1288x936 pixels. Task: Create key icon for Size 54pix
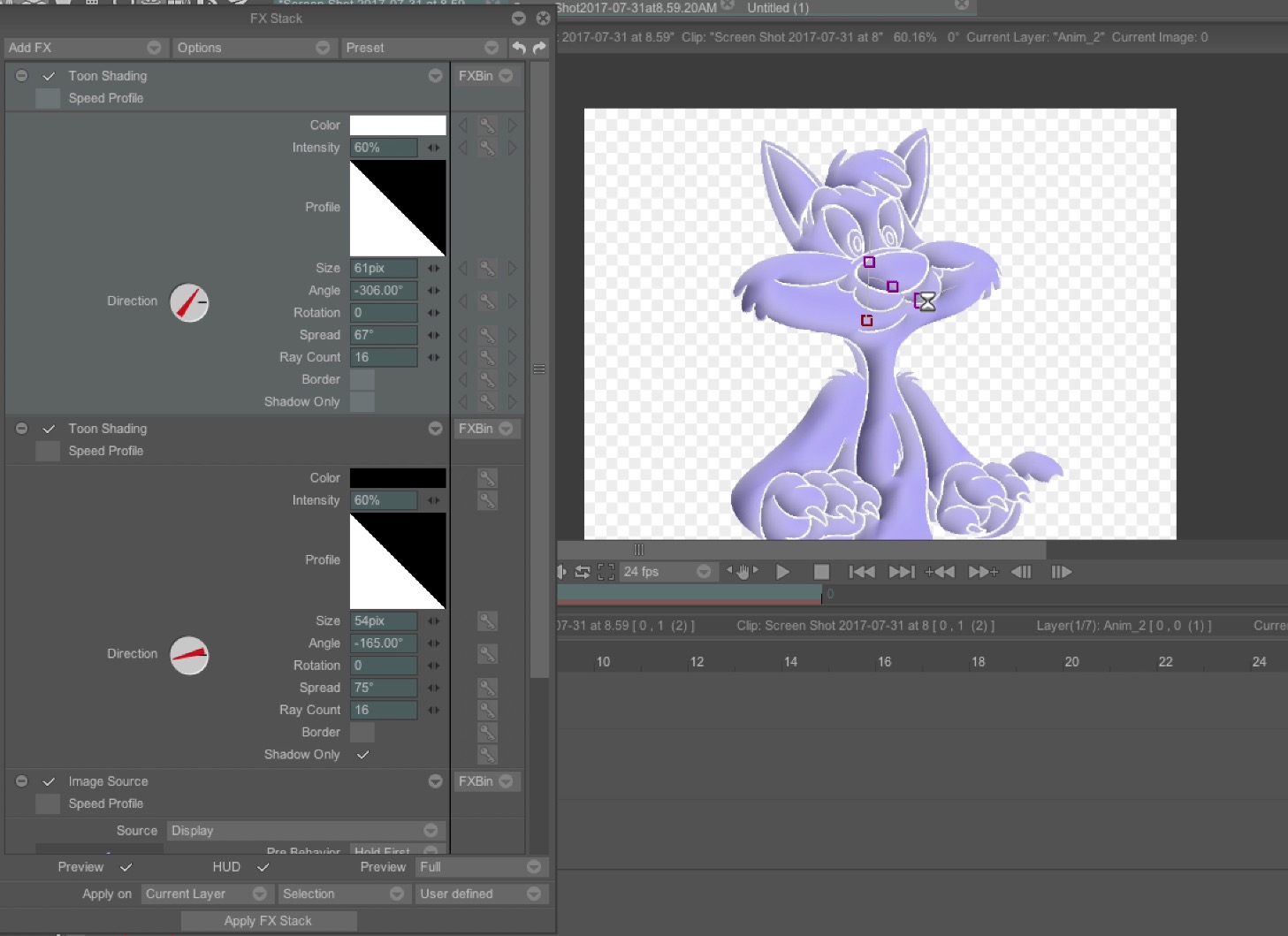tap(487, 620)
